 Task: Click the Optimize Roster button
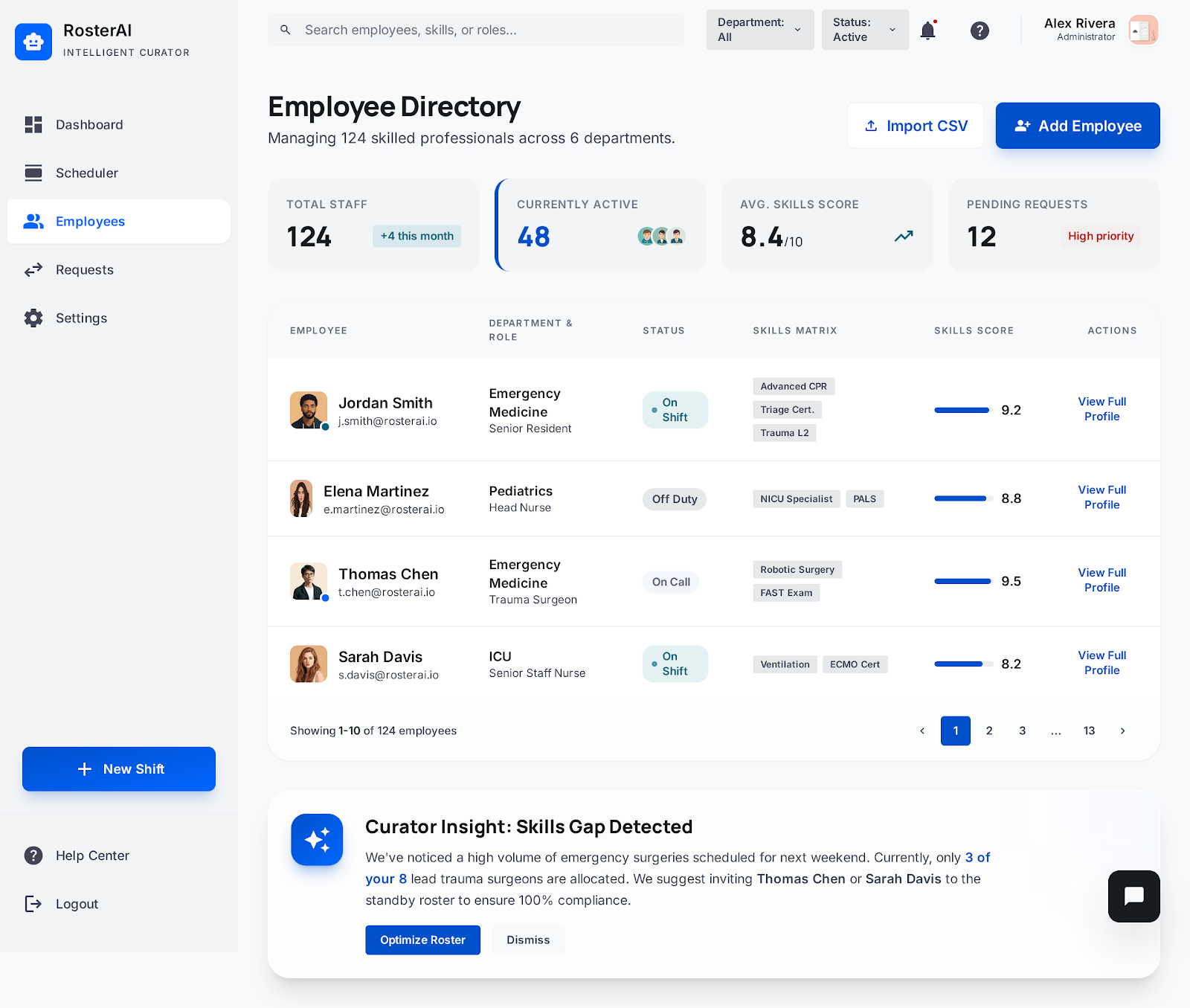[x=422, y=940]
